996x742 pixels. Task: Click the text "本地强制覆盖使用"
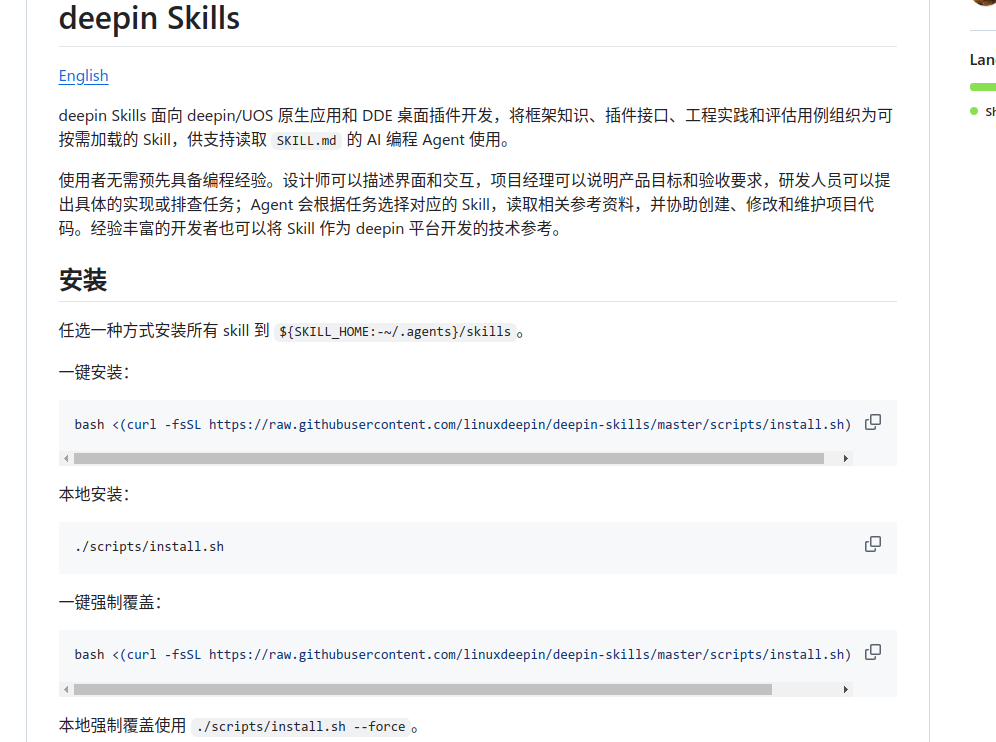pyautogui.click(x=122, y=726)
